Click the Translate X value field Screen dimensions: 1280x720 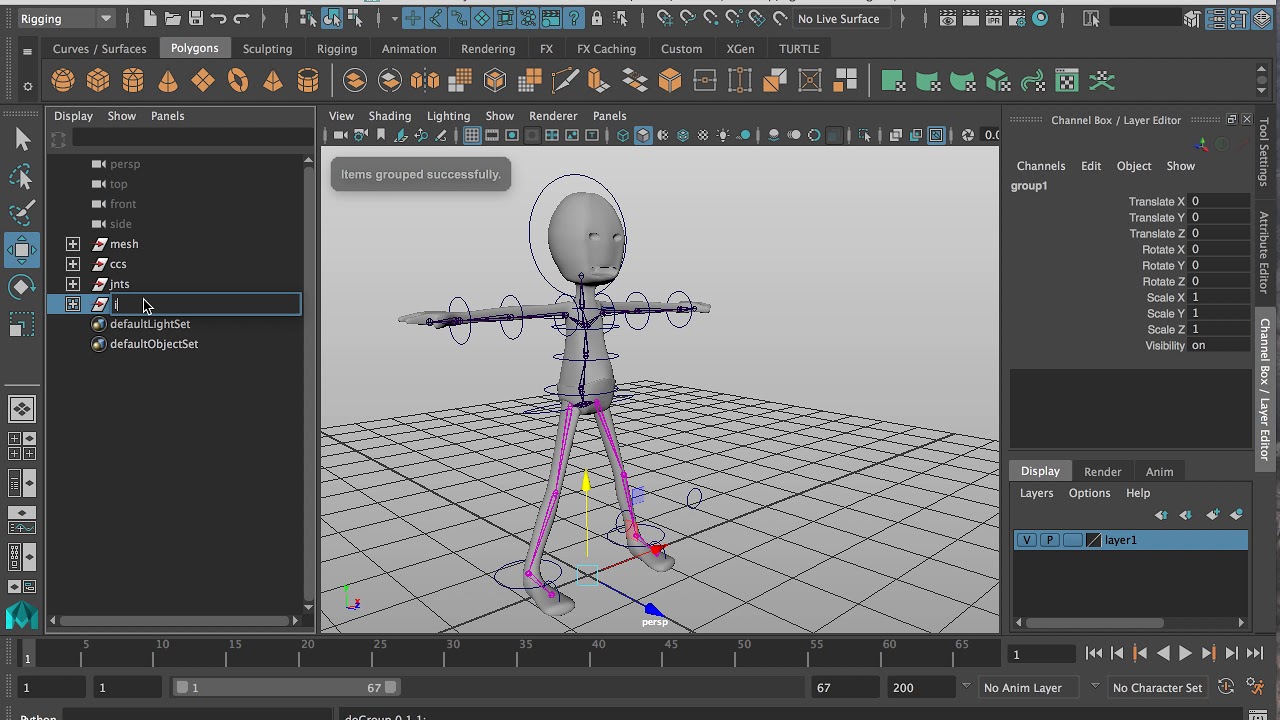(x=1219, y=201)
